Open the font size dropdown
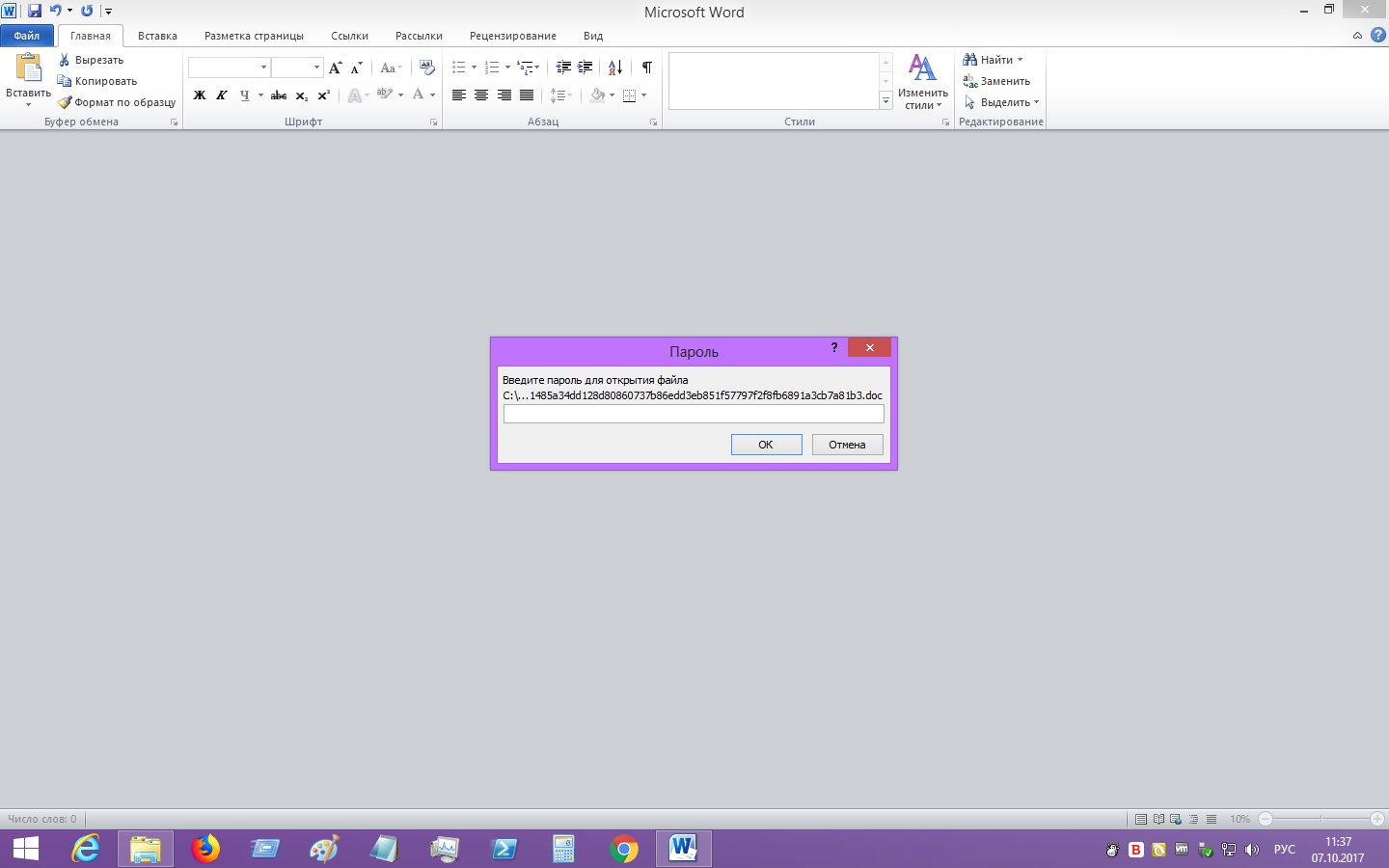 click(316, 68)
